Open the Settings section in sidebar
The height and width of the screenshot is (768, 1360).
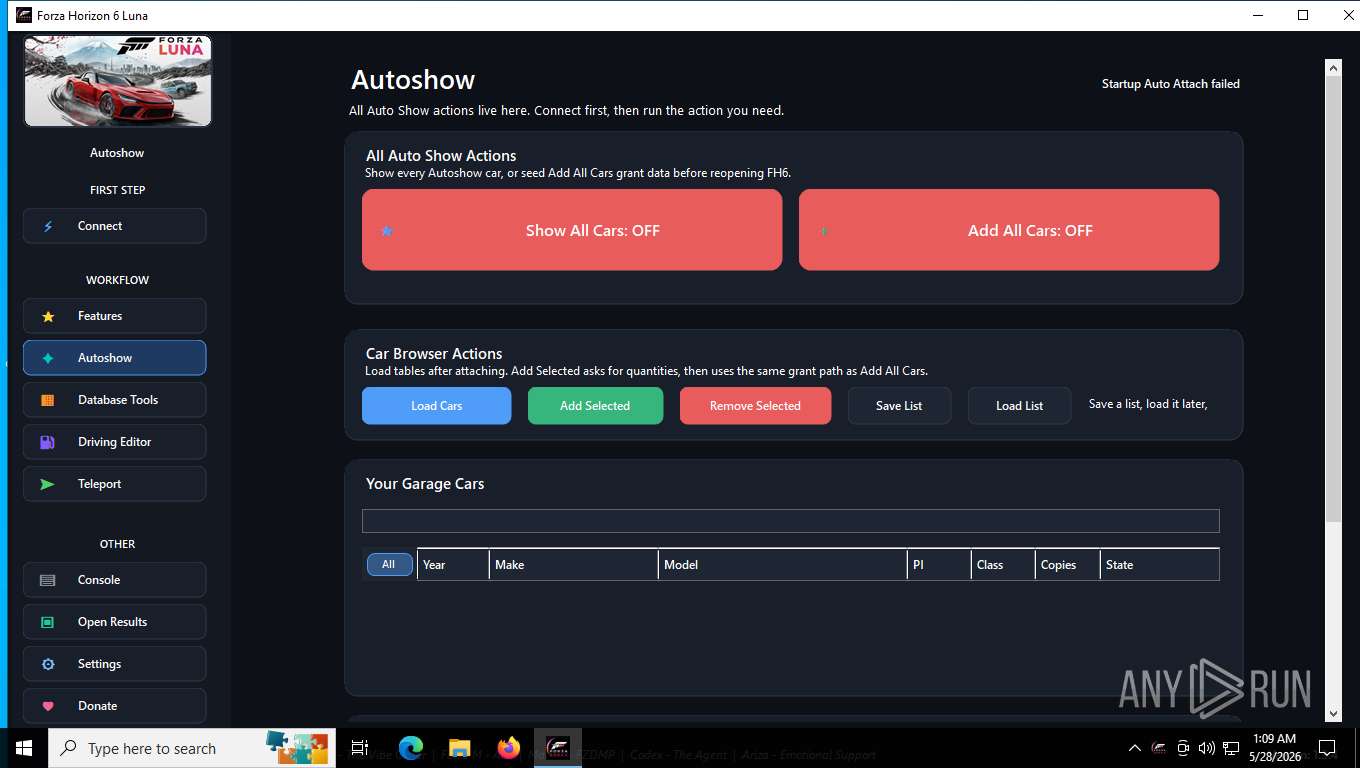(x=115, y=664)
